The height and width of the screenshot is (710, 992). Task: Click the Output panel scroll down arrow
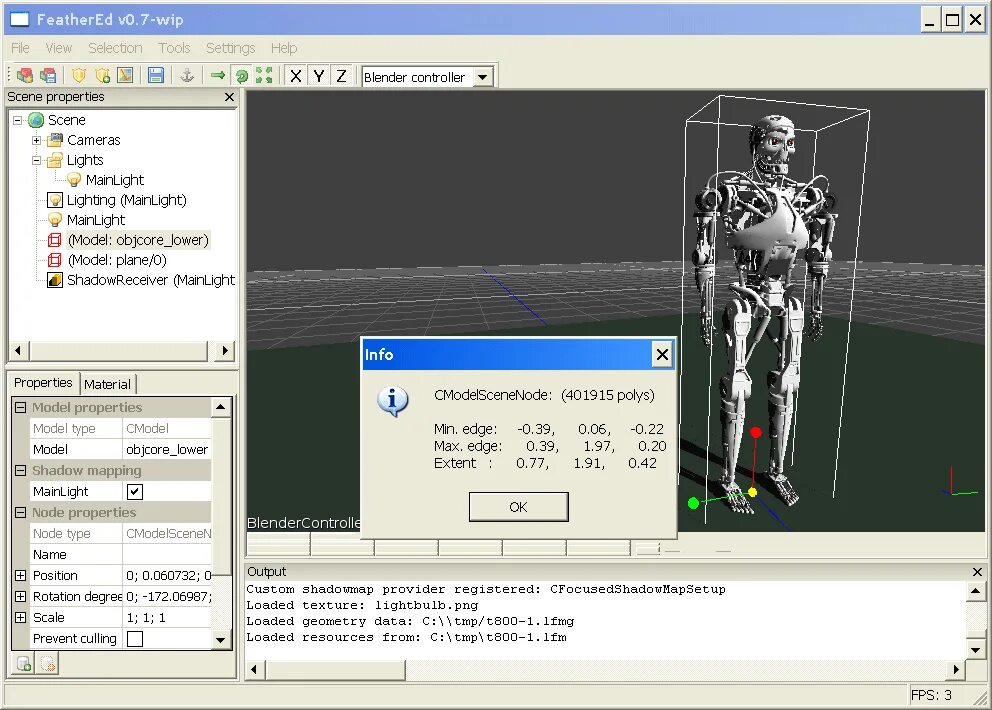tap(976, 649)
